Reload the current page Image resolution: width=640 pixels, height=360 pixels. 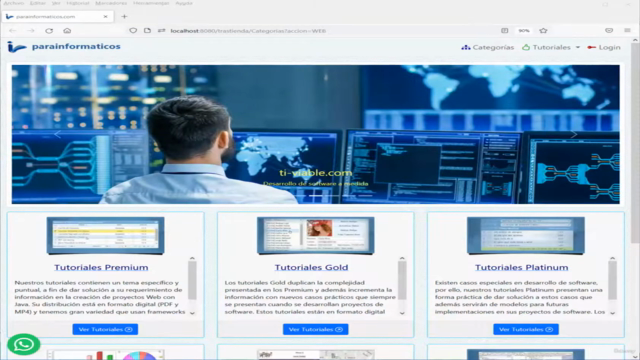49,31
